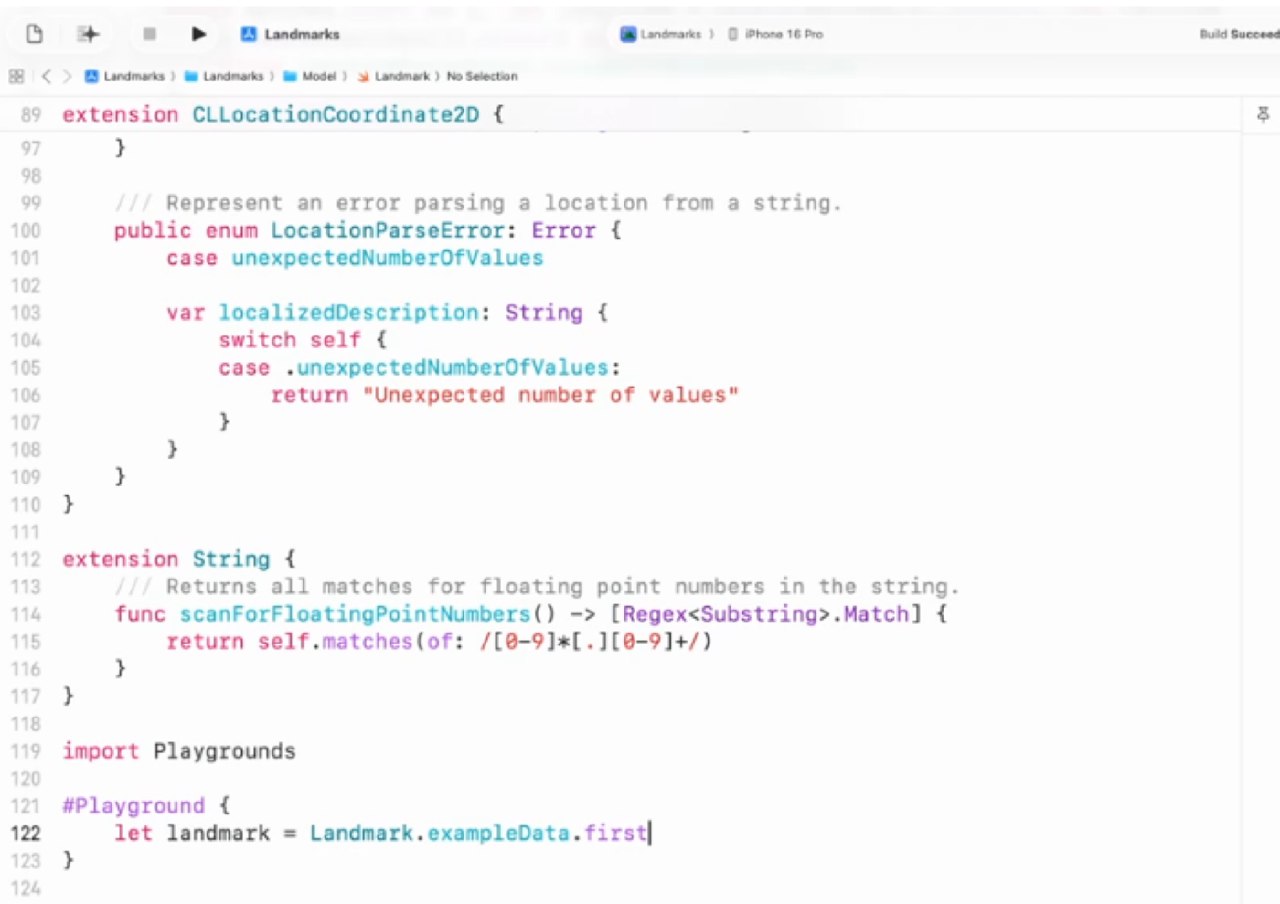1280x904 pixels.
Task: Open the related items grid menu
Action: (x=15, y=76)
